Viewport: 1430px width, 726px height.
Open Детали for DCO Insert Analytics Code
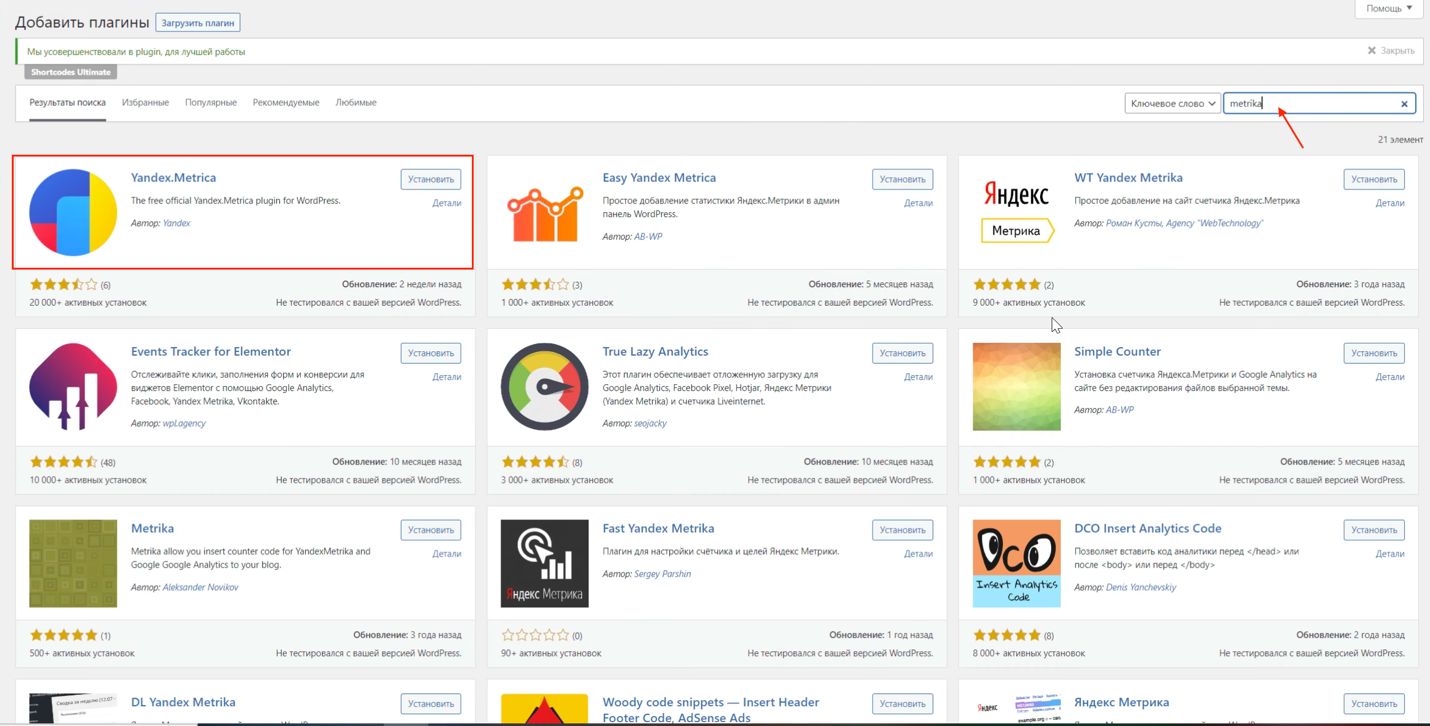[x=1390, y=554]
